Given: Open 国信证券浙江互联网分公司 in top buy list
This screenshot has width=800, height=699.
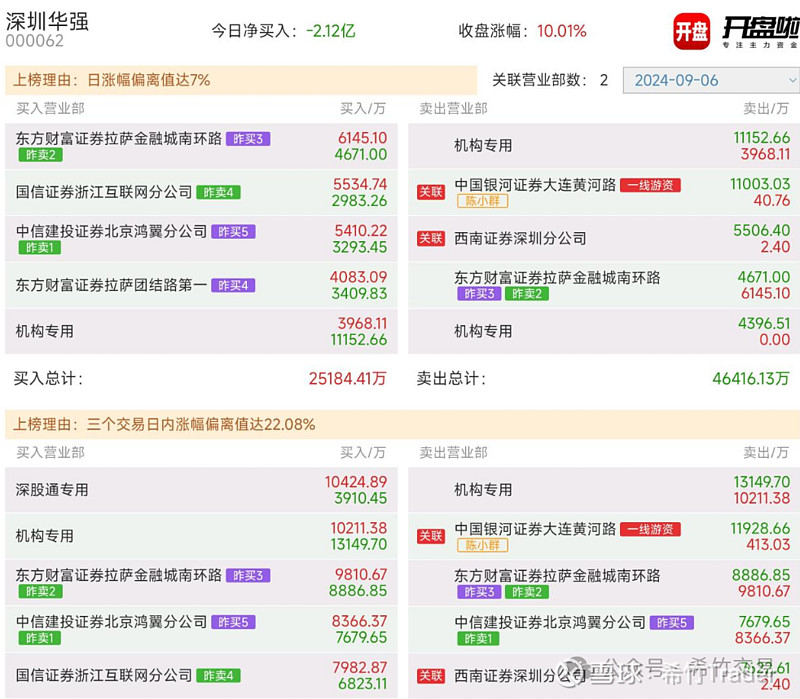Looking at the screenshot, I should click(104, 192).
